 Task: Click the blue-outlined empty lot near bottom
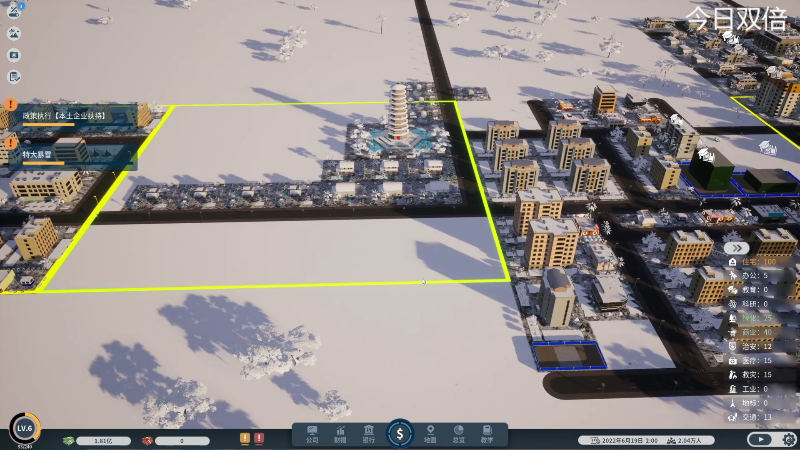(x=568, y=355)
